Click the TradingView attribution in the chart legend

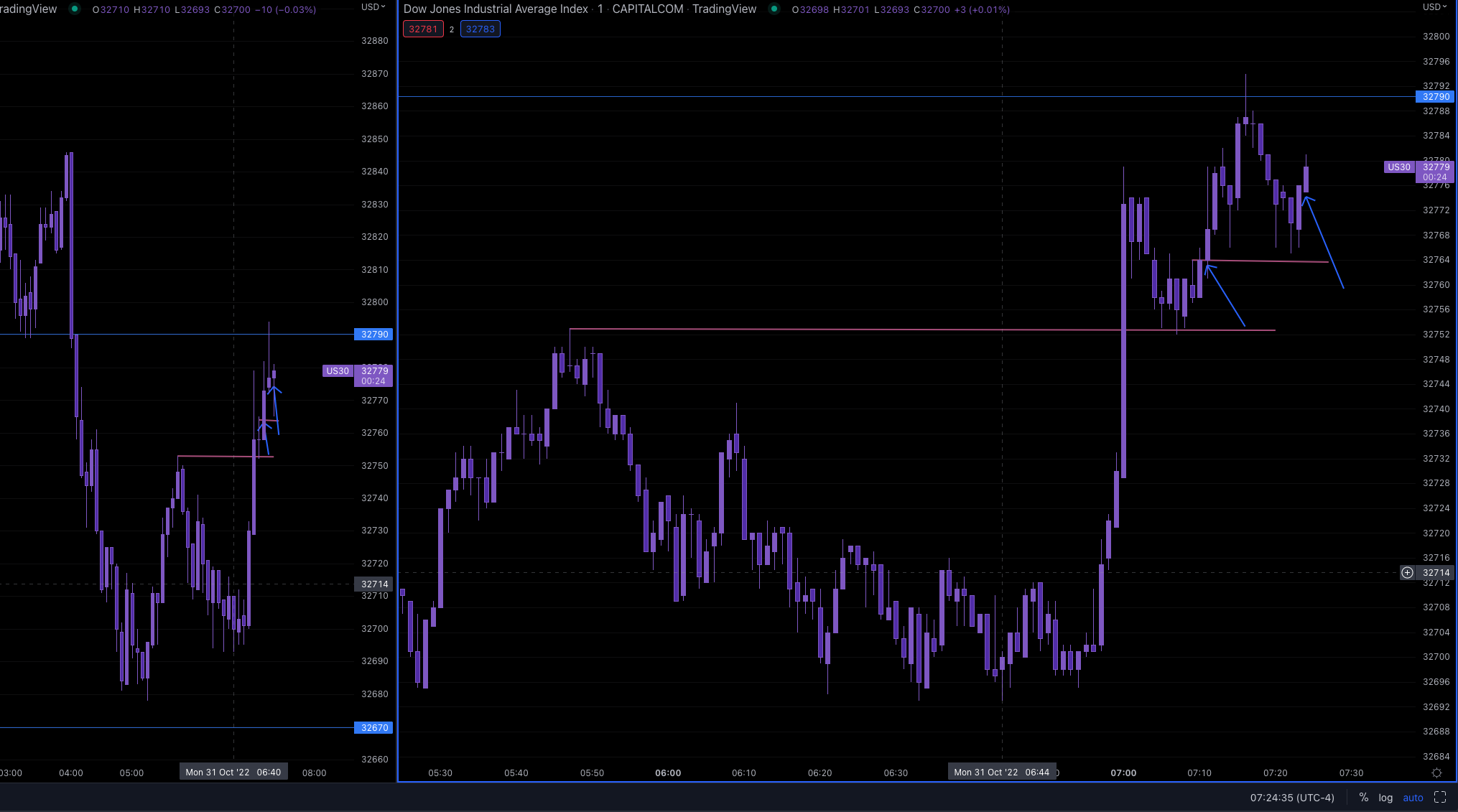point(725,9)
